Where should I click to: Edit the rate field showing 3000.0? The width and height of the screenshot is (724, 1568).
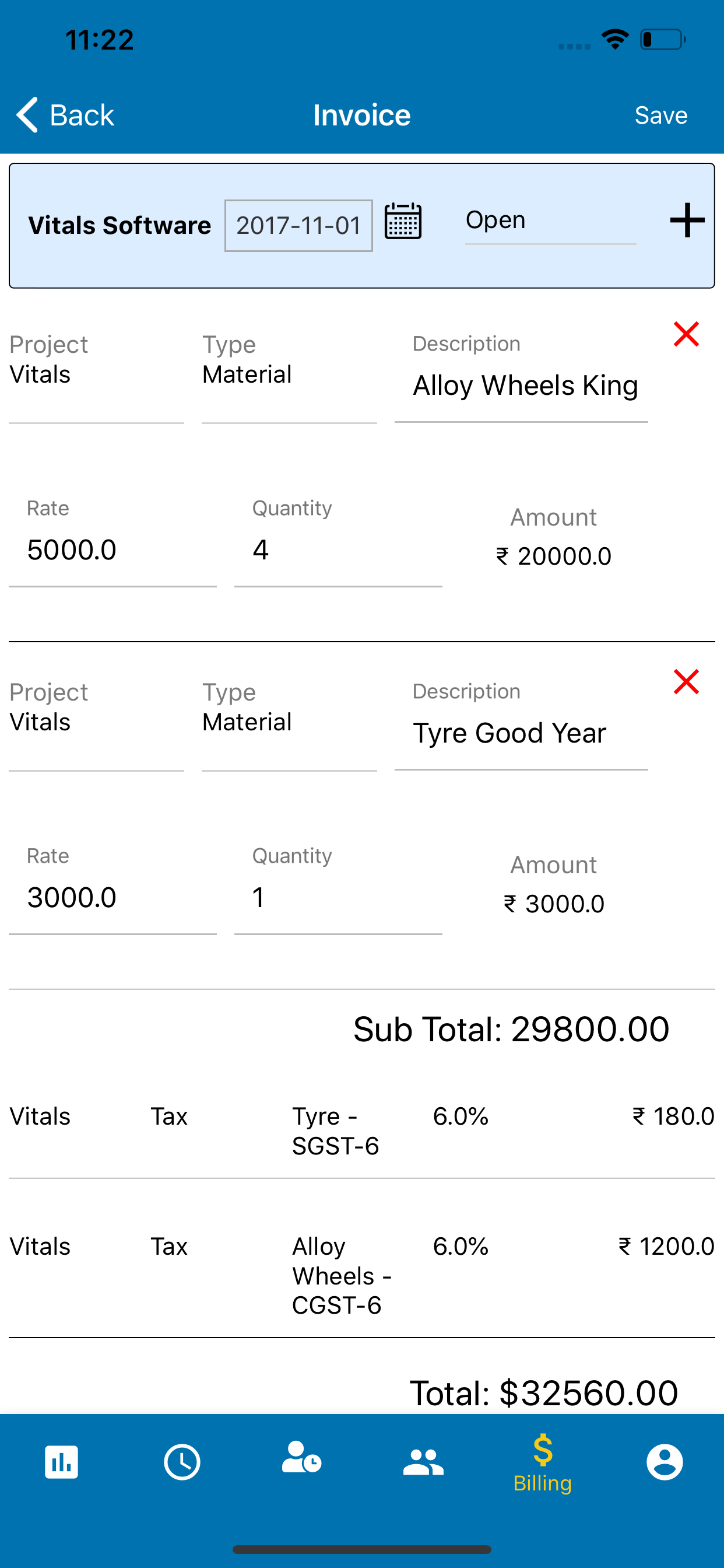pos(113,897)
